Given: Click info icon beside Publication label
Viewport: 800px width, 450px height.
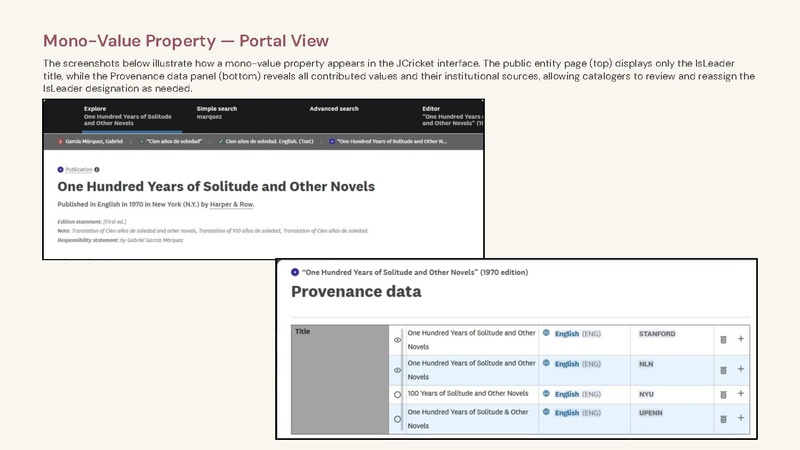Looking at the screenshot, I should click(96, 169).
